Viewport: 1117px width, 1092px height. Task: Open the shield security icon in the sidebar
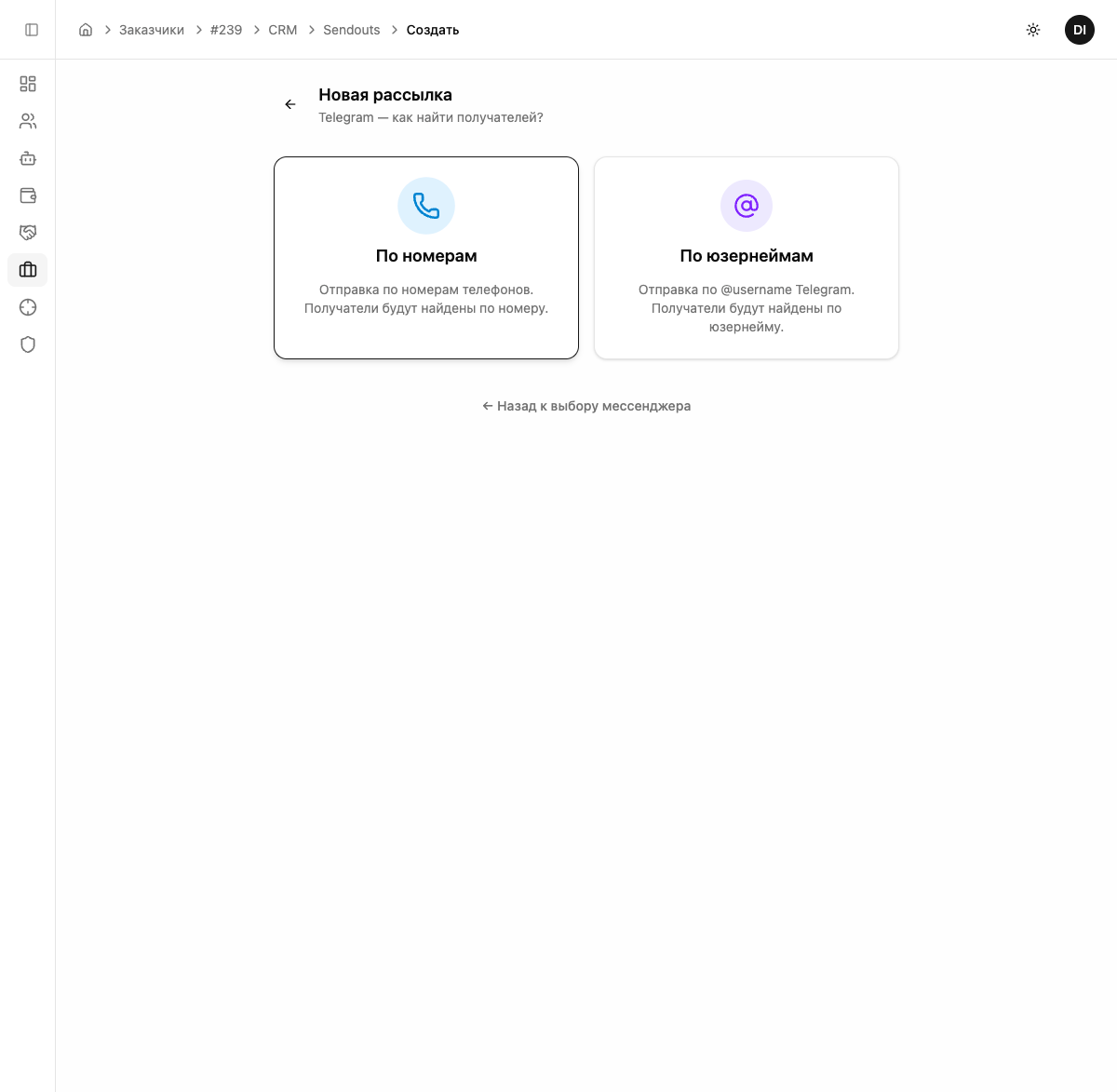click(28, 344)
